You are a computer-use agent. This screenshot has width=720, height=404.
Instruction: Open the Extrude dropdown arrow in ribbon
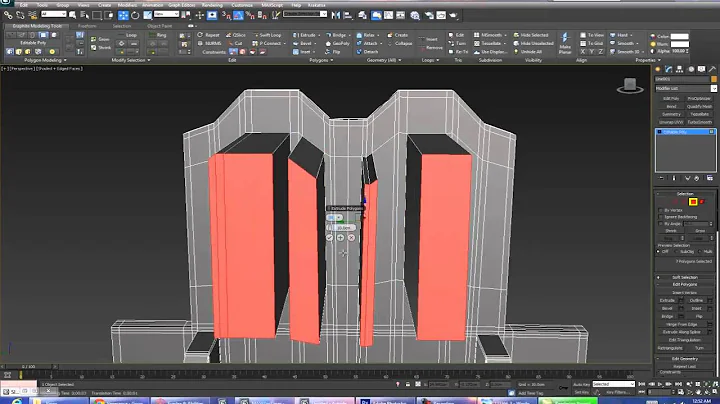319,35
